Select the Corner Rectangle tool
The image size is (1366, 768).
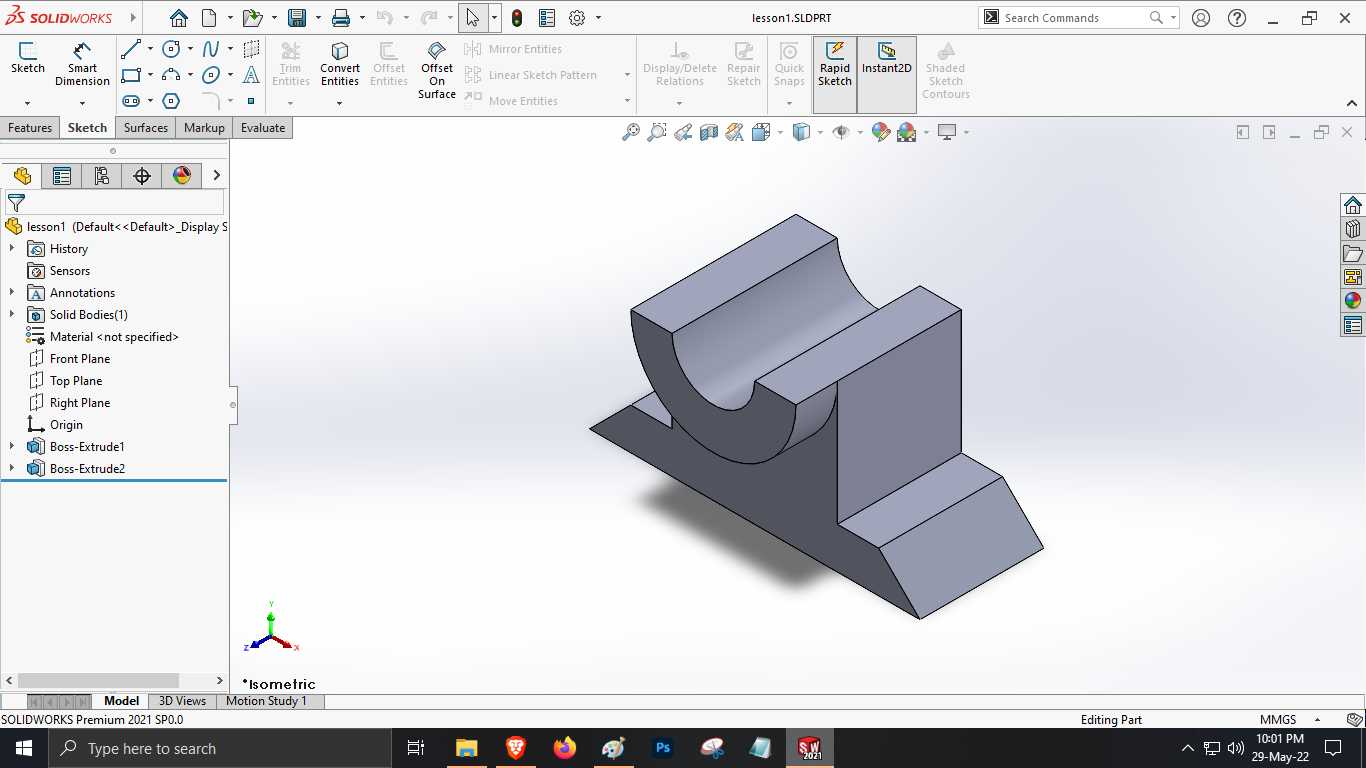pyautogui.click(x=131, y=75)
